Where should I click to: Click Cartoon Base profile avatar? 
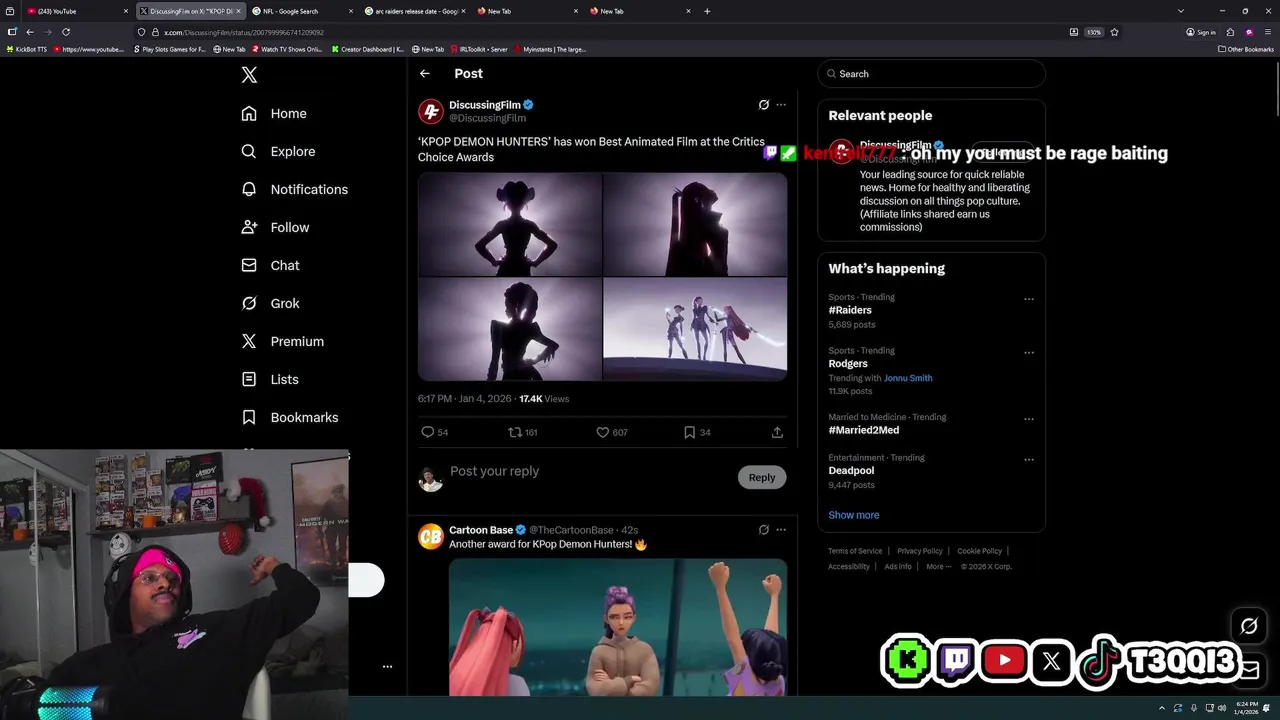431,537
